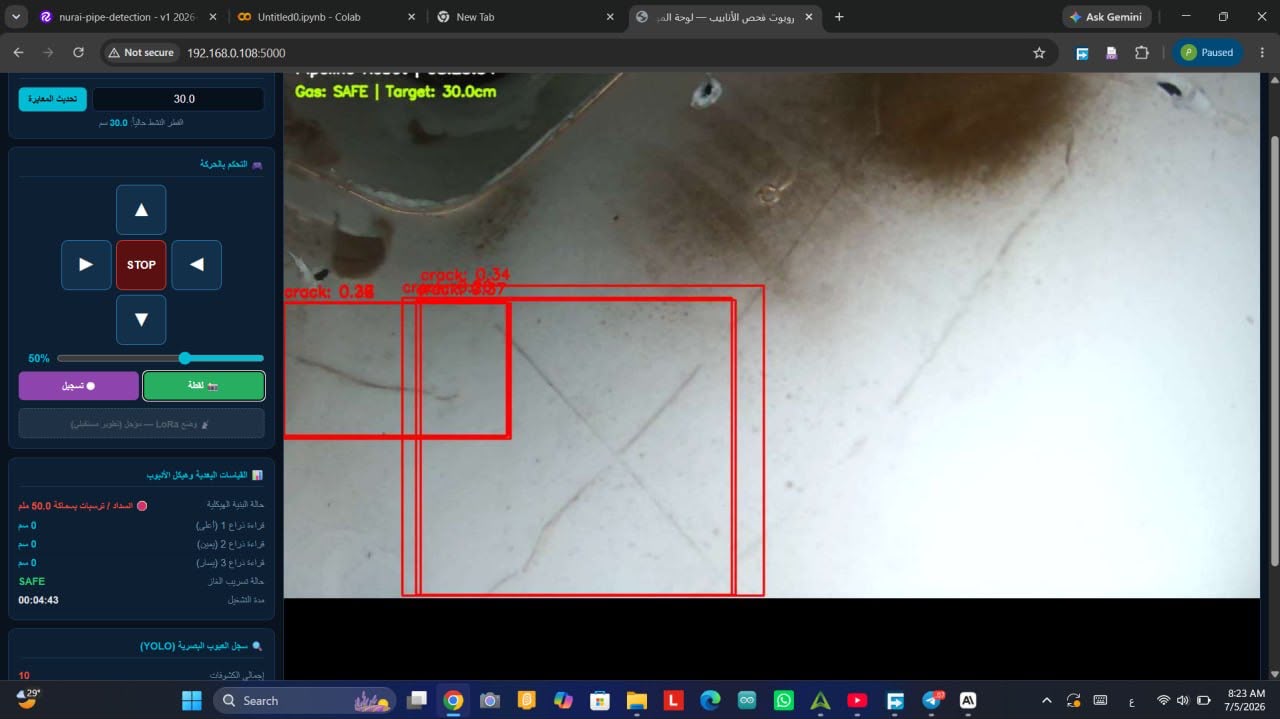Start recording with the purple record button
The height and width of the screenshot is (719, 1280).
78,385
